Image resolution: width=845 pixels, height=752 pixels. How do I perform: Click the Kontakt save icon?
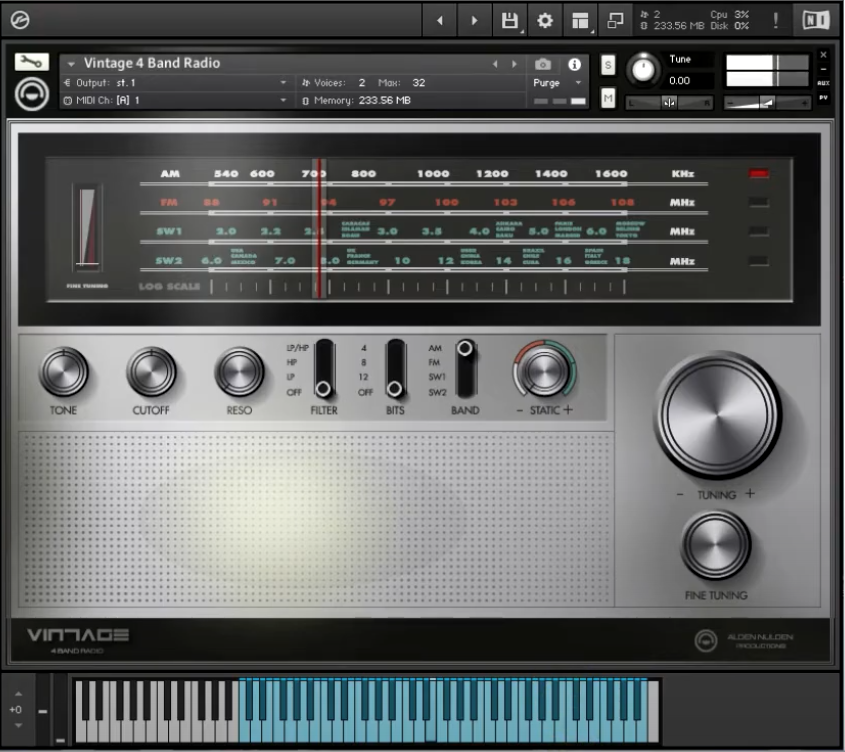click(x=510, y=18)
